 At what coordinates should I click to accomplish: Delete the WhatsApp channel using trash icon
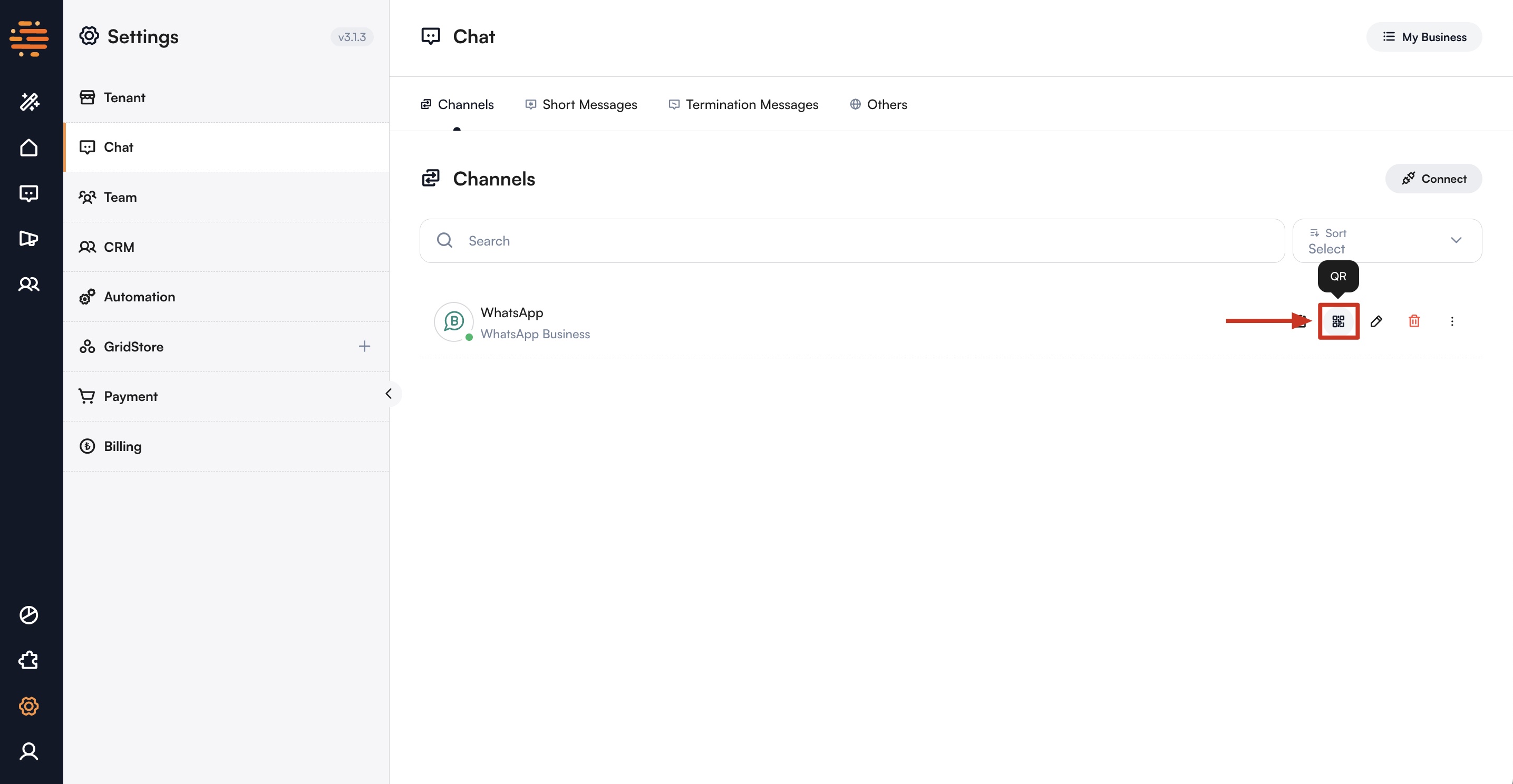pyautogui.click(x=1414, y=321)
